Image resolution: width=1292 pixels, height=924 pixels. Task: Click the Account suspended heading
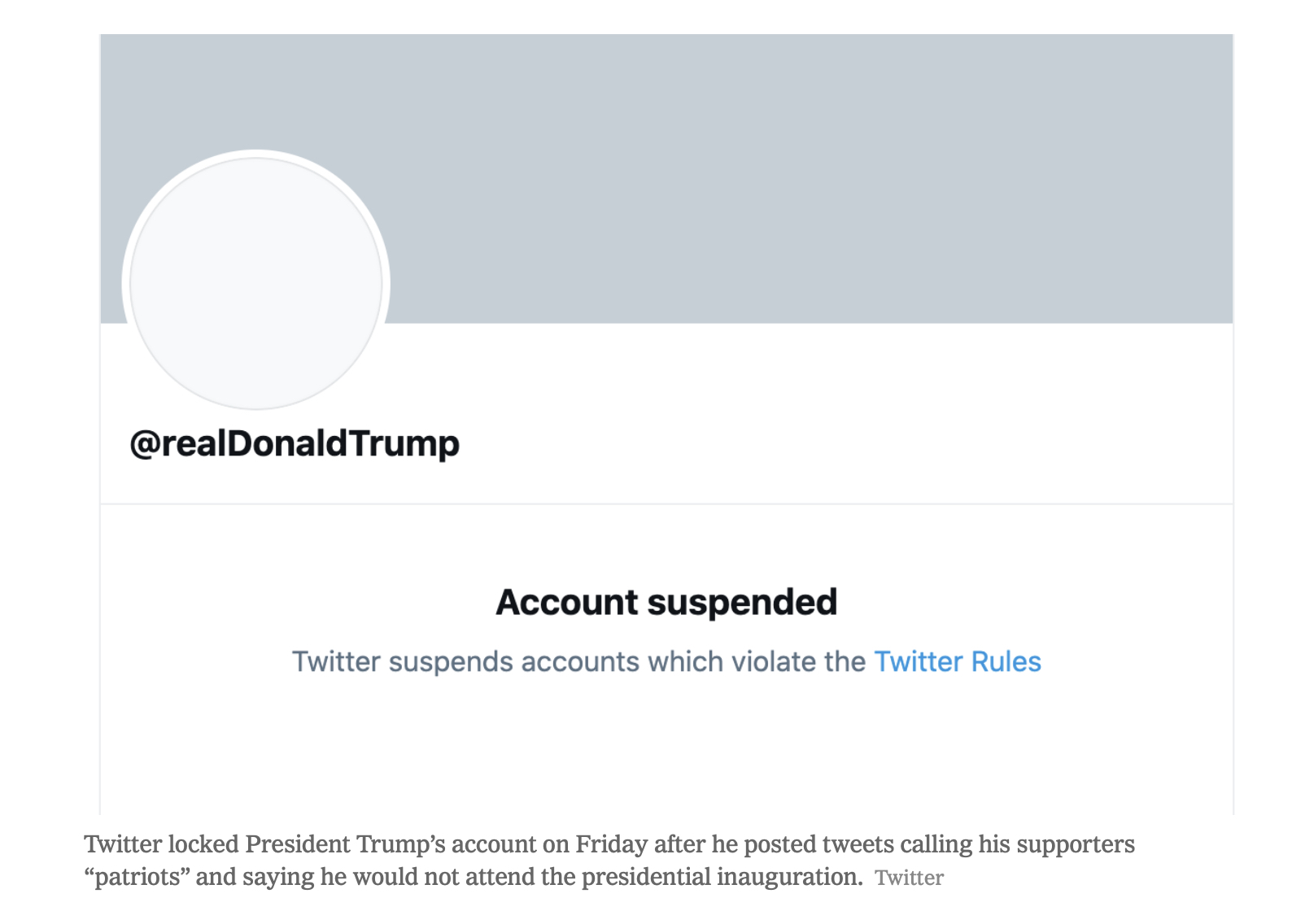[x=666, y=603]
